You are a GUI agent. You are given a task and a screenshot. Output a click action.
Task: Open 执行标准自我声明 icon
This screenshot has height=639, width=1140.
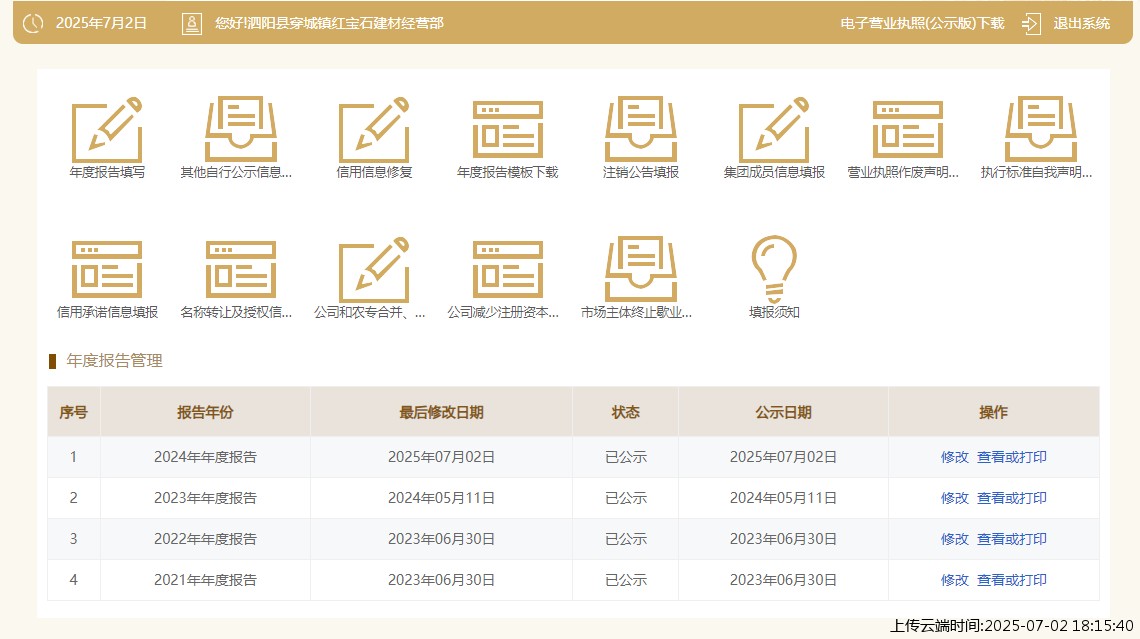(x=1040, y=130)
